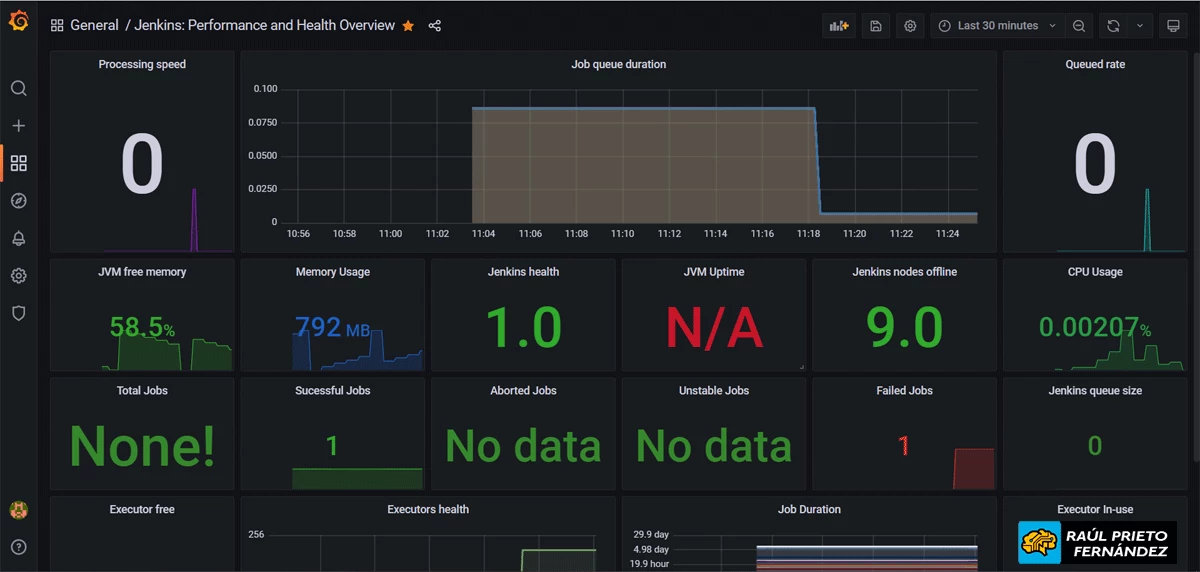1200x572 pixels.
Task: Expand the refresh interval dropdown
Action: point(1140,26)
